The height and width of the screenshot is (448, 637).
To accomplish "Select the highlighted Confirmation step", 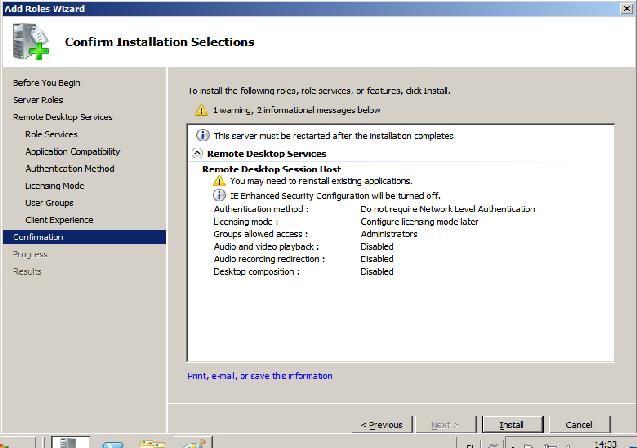I will pyautogui.click(x=84, y=237).
